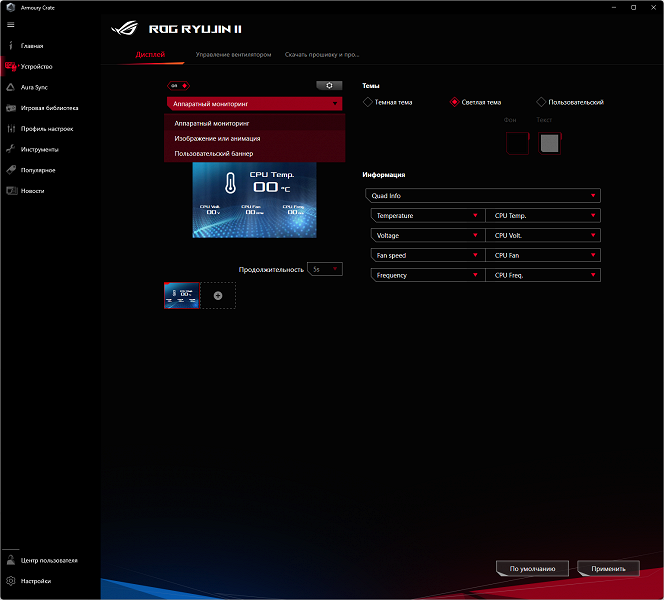
Task: Open Новости section label
Action: (x=33, y=191)
